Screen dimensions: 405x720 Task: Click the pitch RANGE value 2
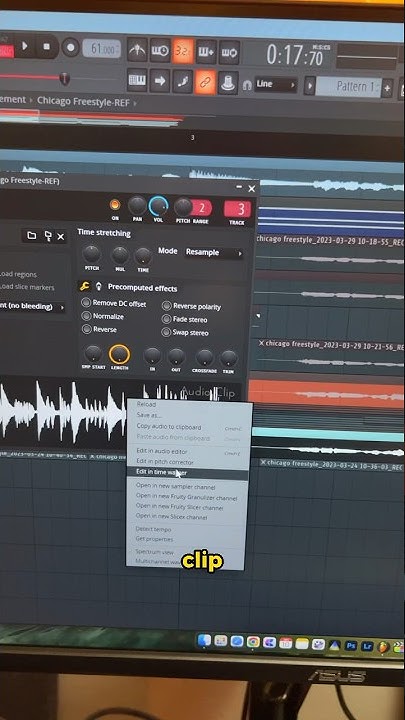click(201, 208)
